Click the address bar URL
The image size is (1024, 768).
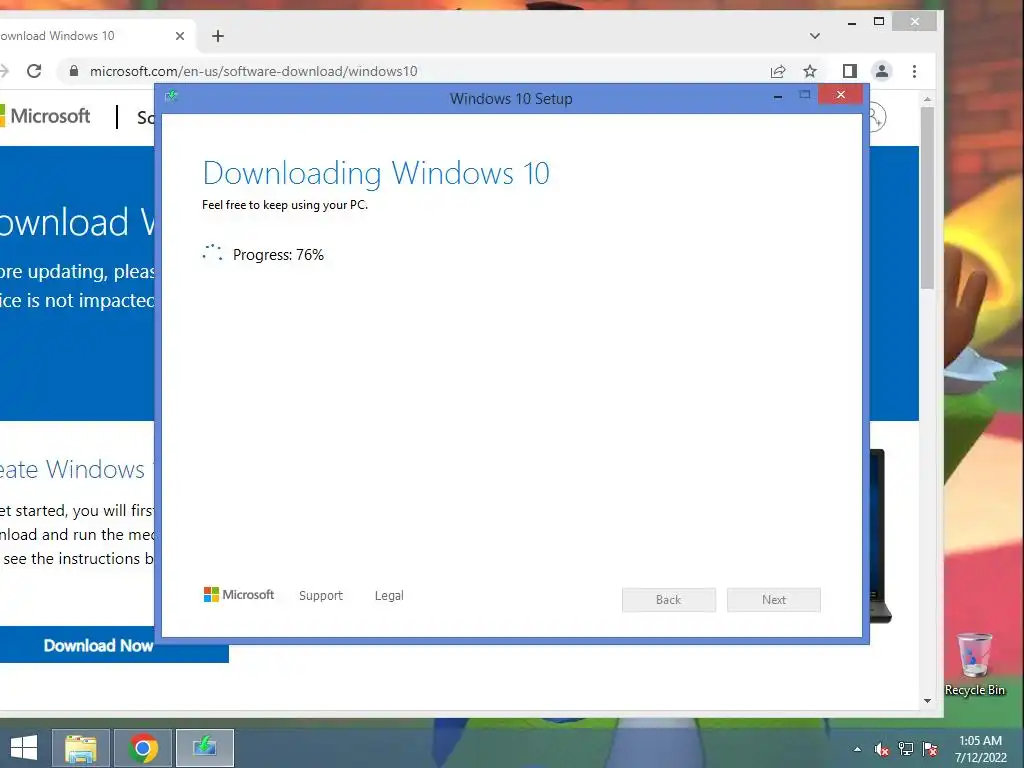click(x=253, y=71)
